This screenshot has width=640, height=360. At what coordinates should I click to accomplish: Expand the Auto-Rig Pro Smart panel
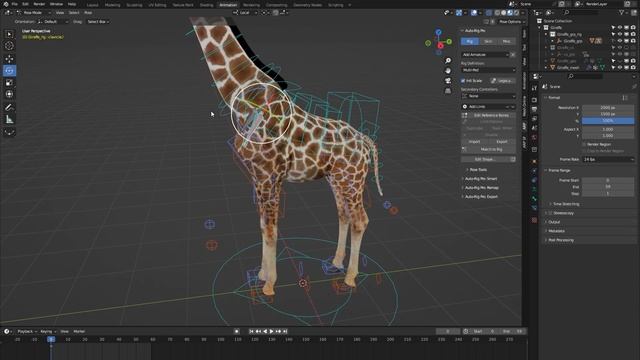click(x=481, y=179)
